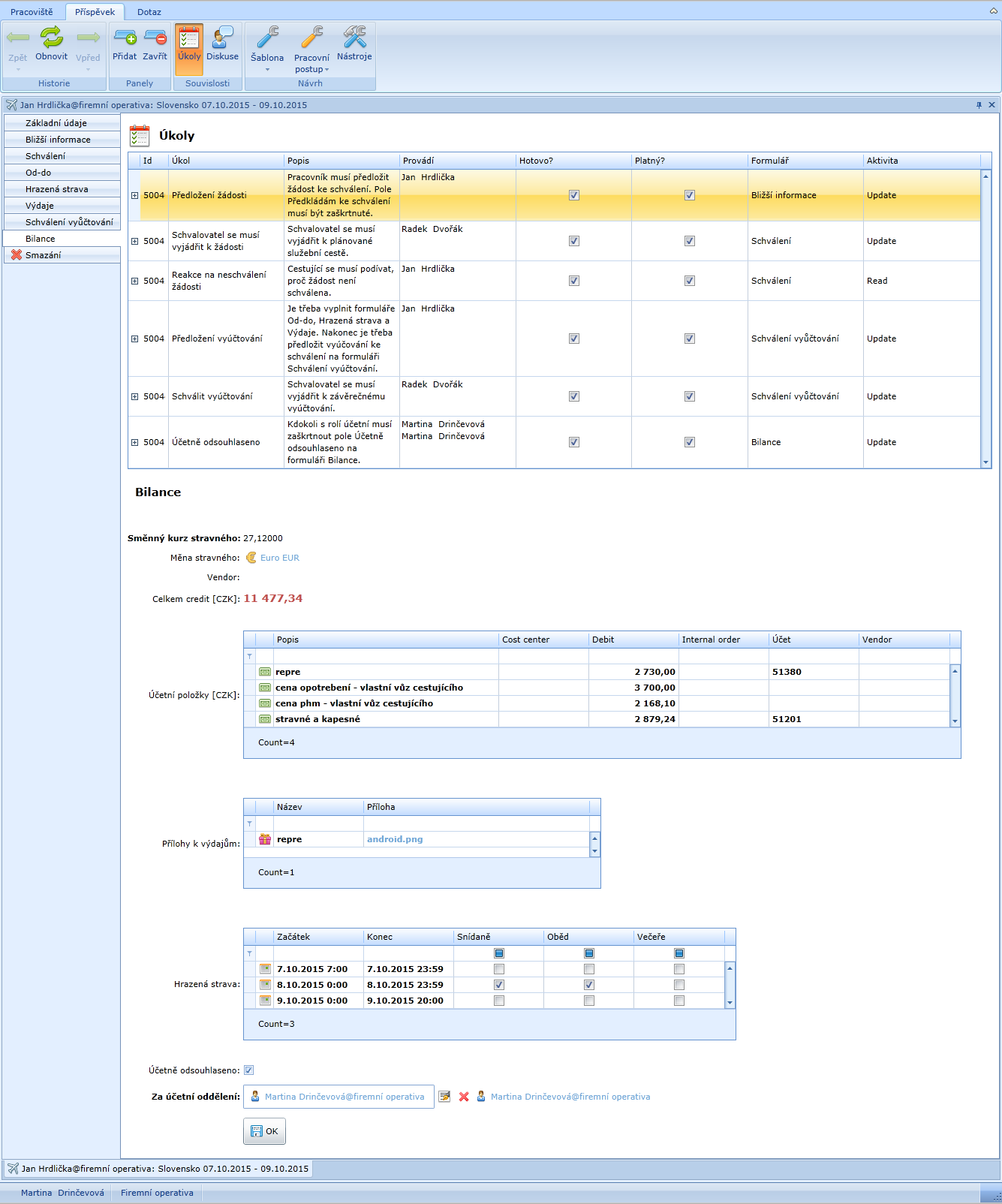Switch to the Dotaz tab
Viewport: 1002px width, 1204px height.
pyautogui.click(x=149, y=12)
